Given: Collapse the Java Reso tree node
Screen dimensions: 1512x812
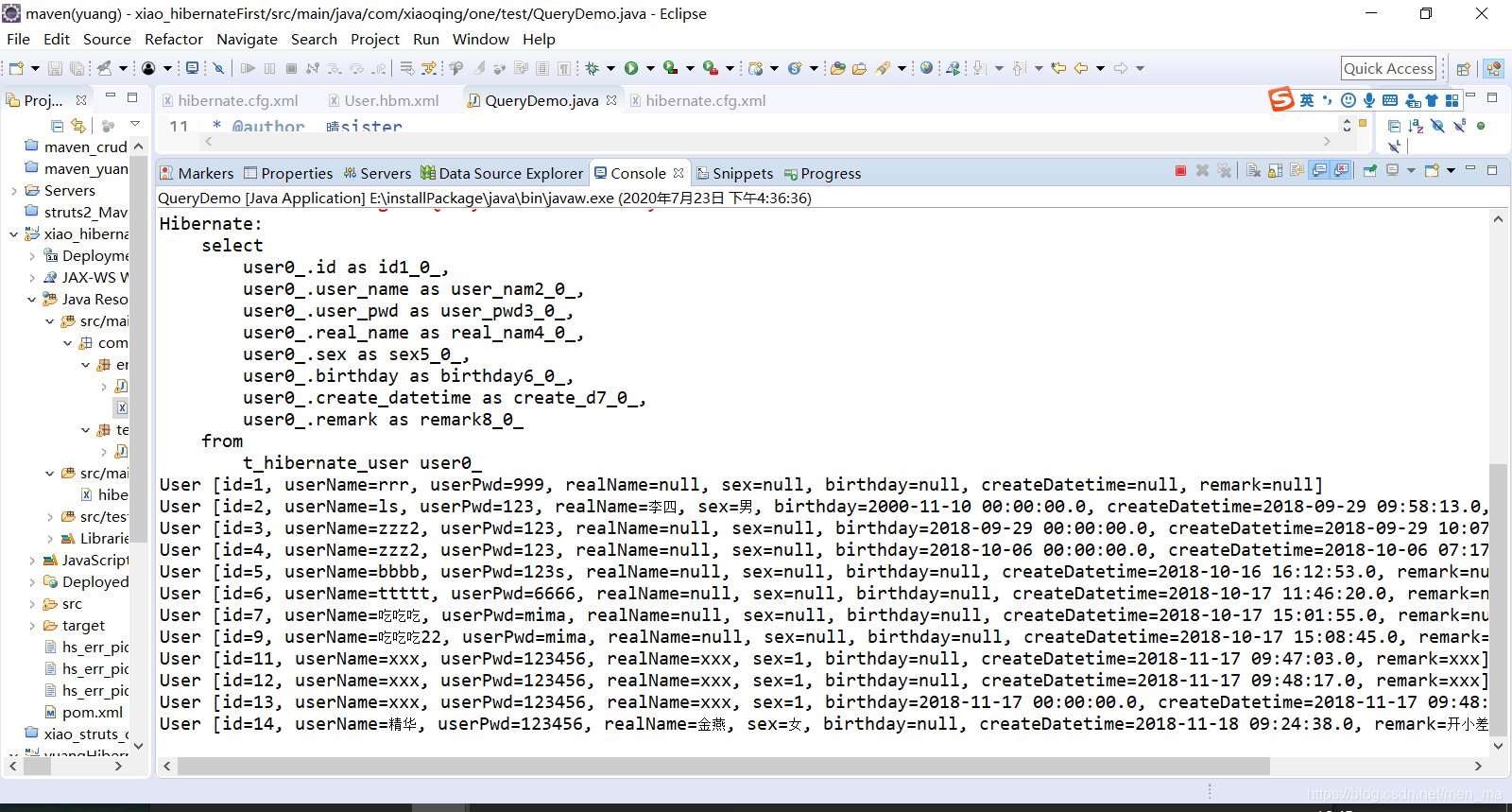Looking at the screenshot, I should (x=32, y=300).
